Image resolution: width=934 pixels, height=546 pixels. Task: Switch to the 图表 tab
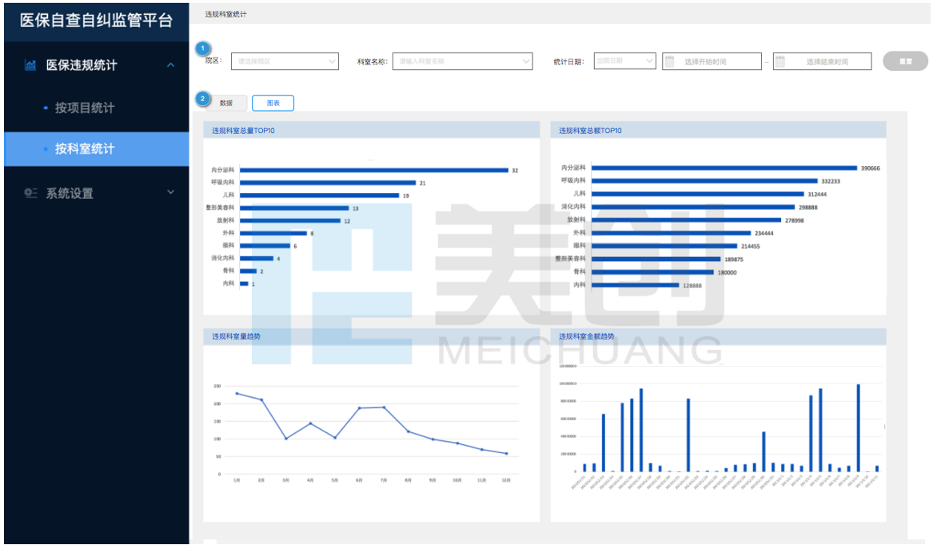(x=273, y=103)
